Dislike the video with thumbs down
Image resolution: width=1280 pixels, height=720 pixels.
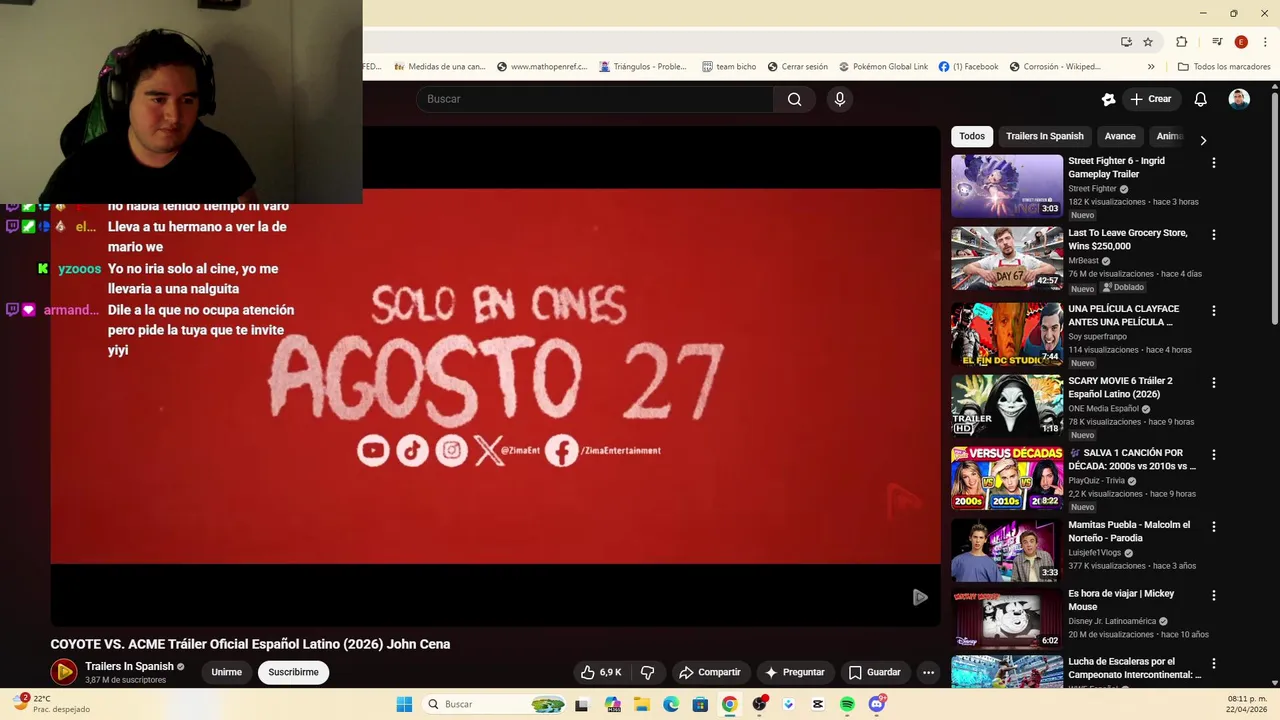(647, 672)
